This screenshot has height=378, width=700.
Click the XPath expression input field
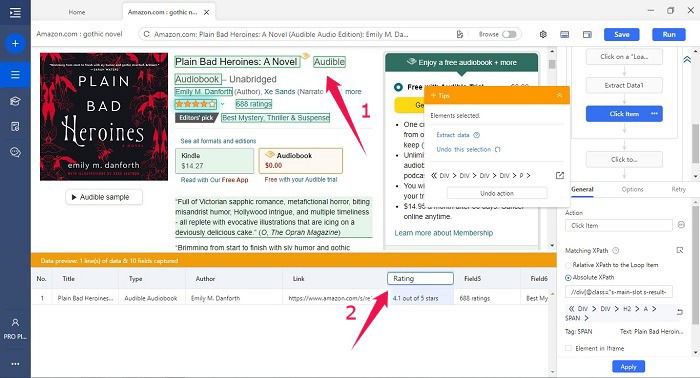[619, 292]
